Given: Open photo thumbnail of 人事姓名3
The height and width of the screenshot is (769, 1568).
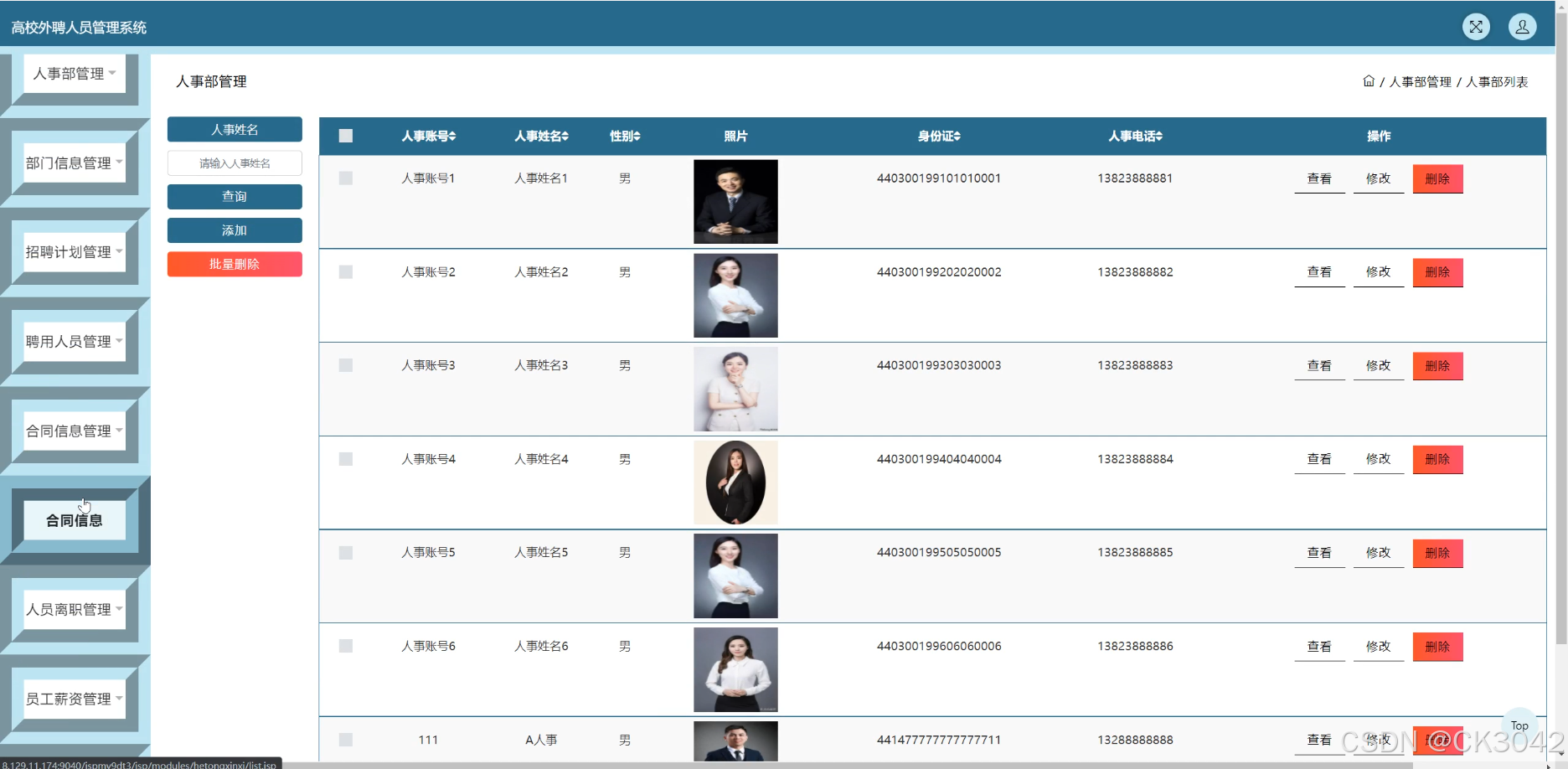Looking at the screenshot, I should [x=735, y=390].
